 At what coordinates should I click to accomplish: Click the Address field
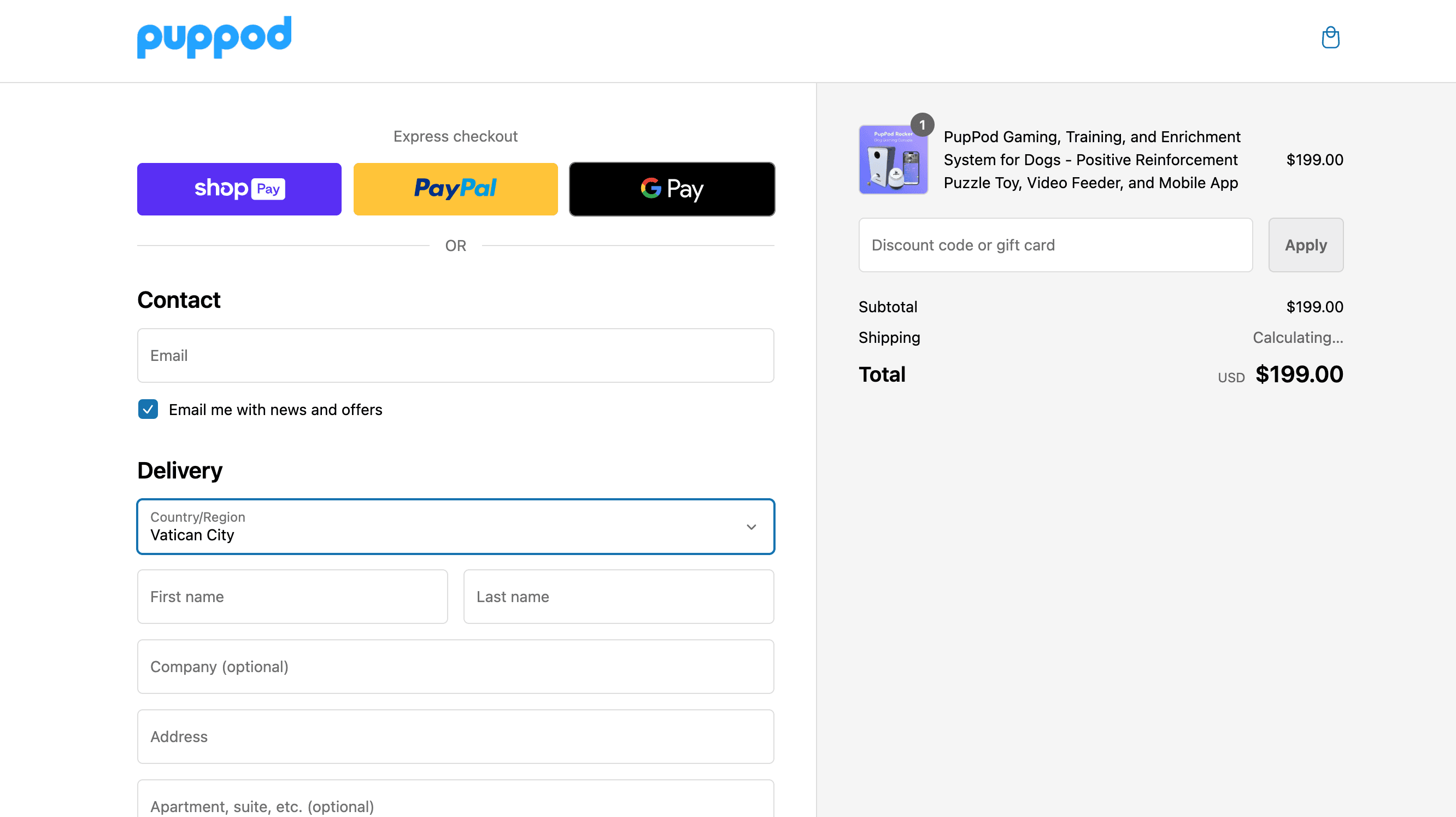(x=456, y=737)
